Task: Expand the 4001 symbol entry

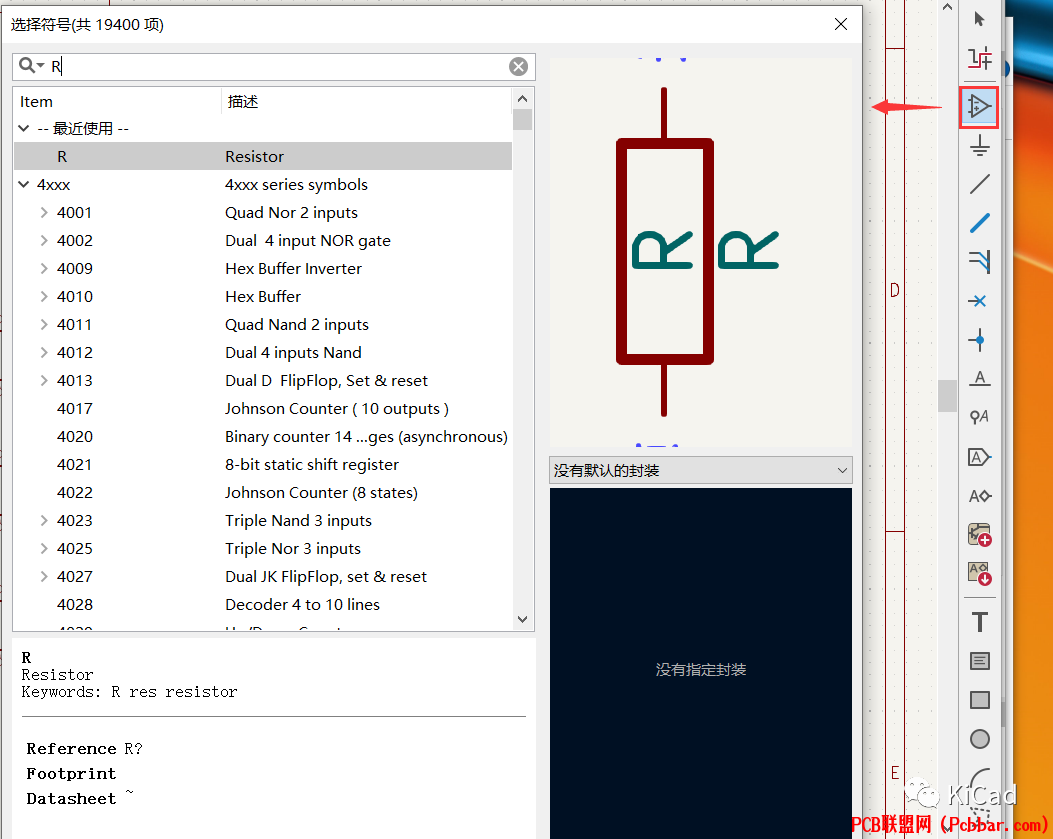Action: (44, 212)
